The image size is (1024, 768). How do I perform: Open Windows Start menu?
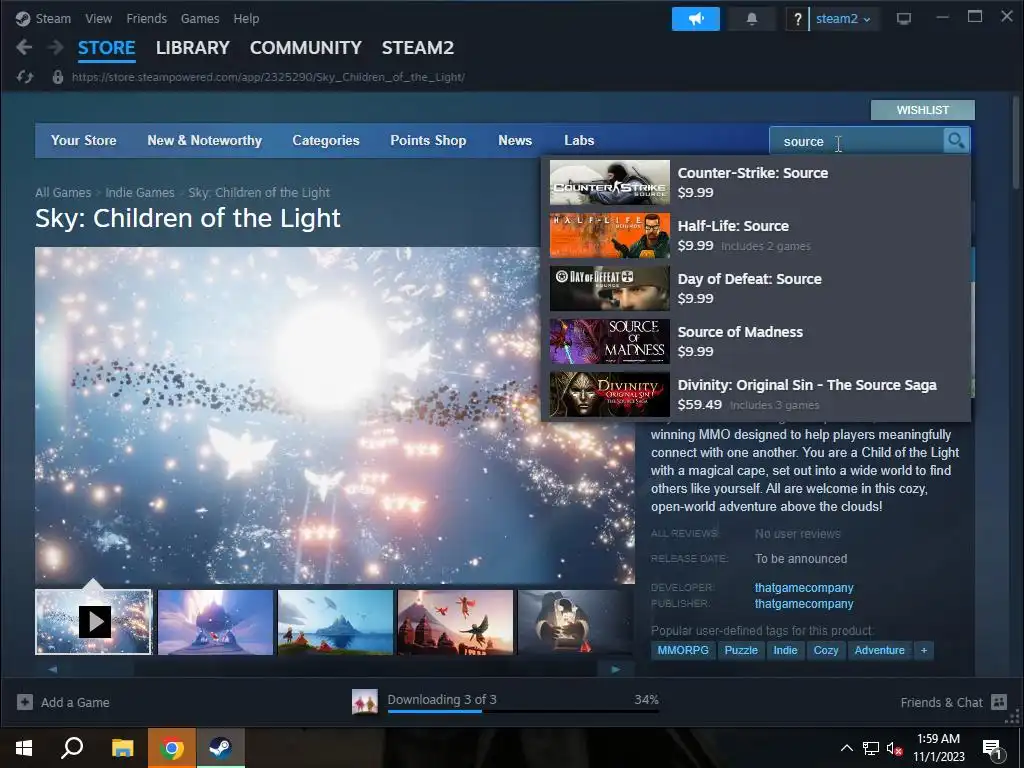[x=24, y=748]
